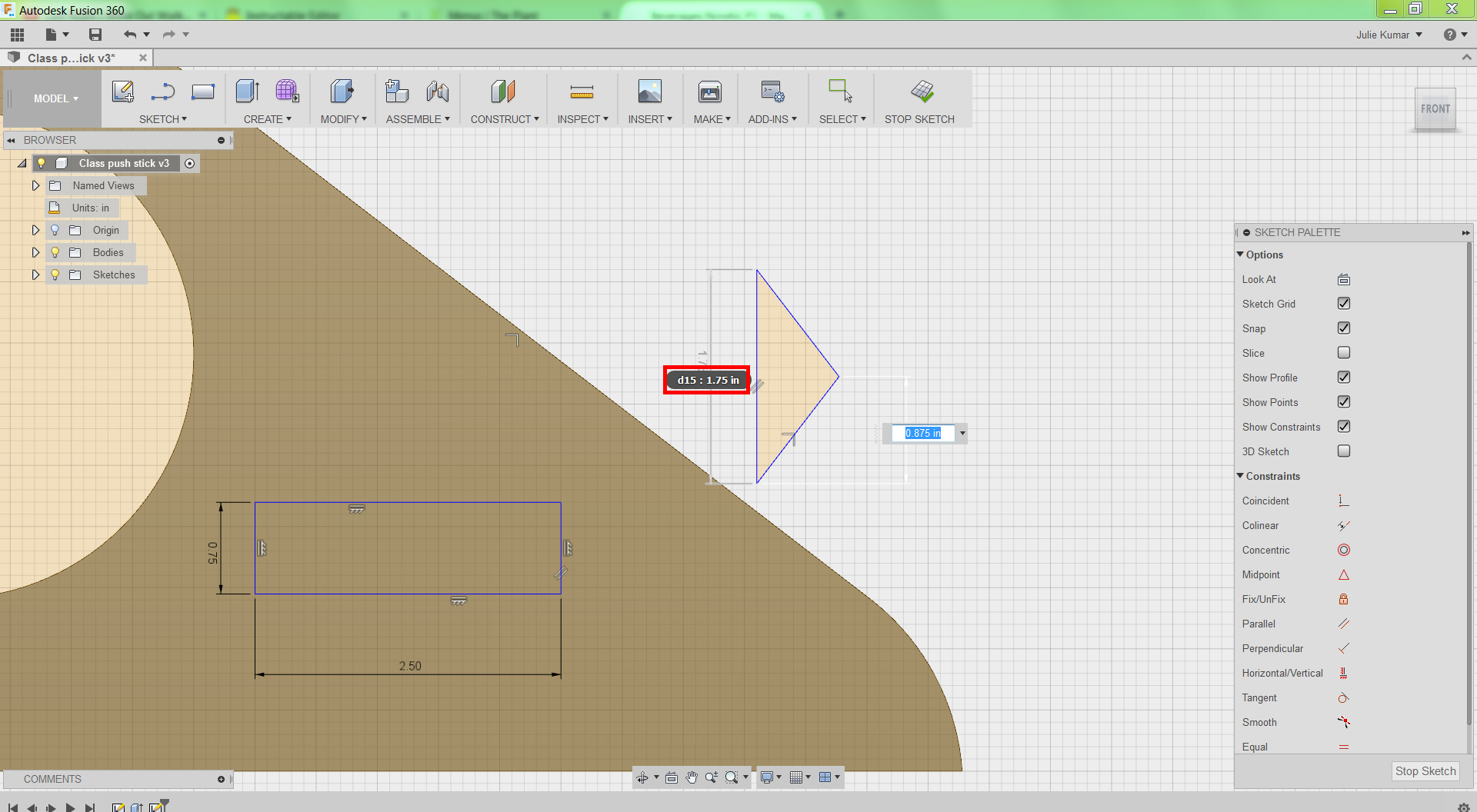Screen dimensions: 1477x812
Task: Click the Stop Sketch button in palette
Action: tap(1425, 771)
